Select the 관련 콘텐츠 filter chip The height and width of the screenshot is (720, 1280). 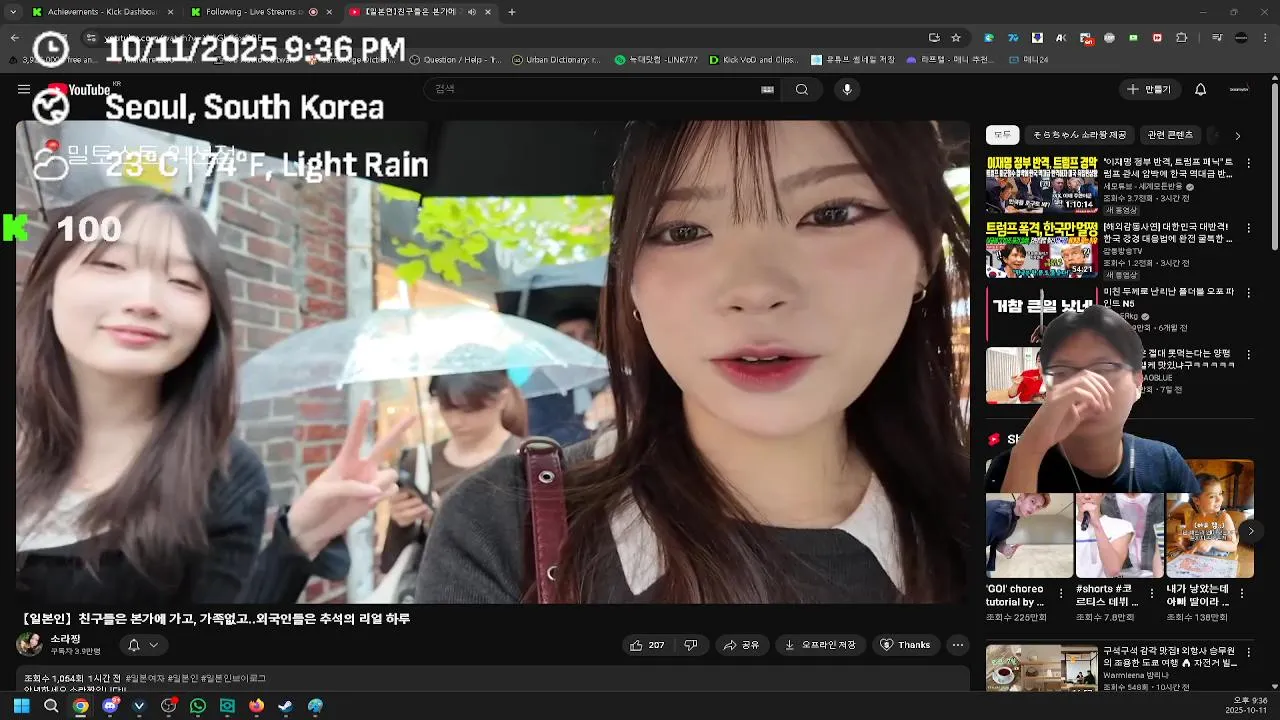point(1170,135)
